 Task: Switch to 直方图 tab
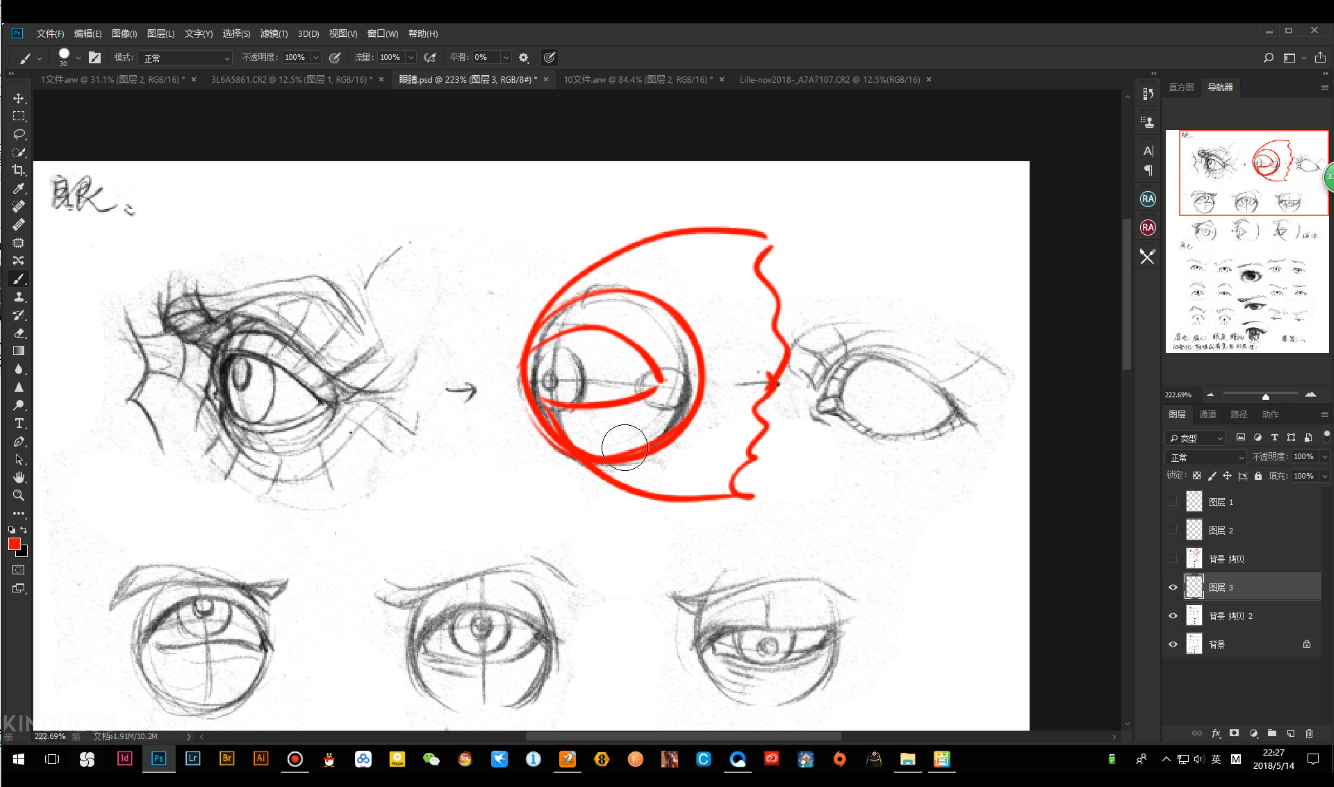1181,87
